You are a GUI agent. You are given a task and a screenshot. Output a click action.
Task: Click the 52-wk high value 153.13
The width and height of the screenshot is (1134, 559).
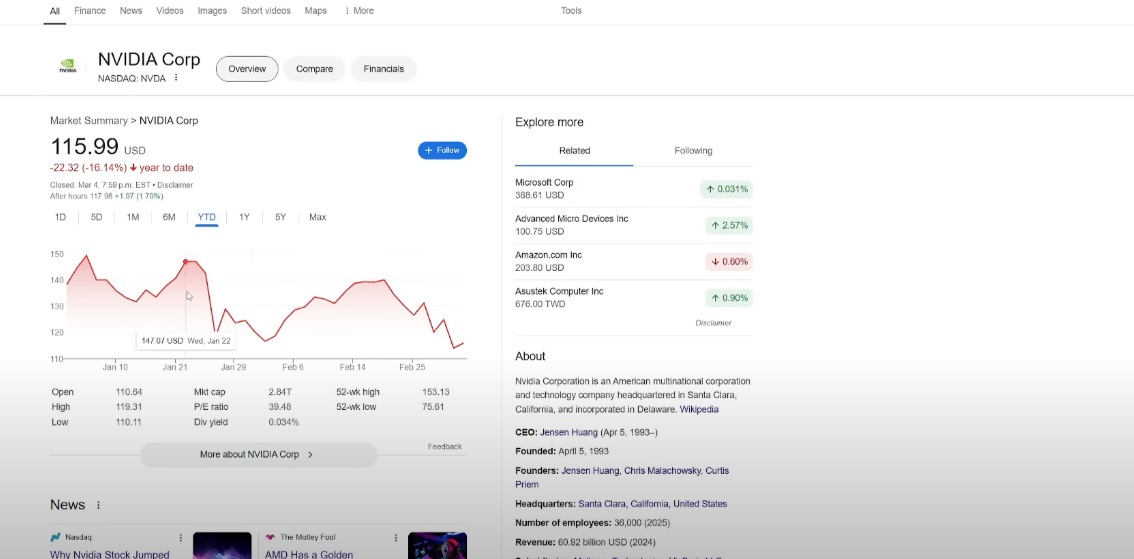click(435, 392)
